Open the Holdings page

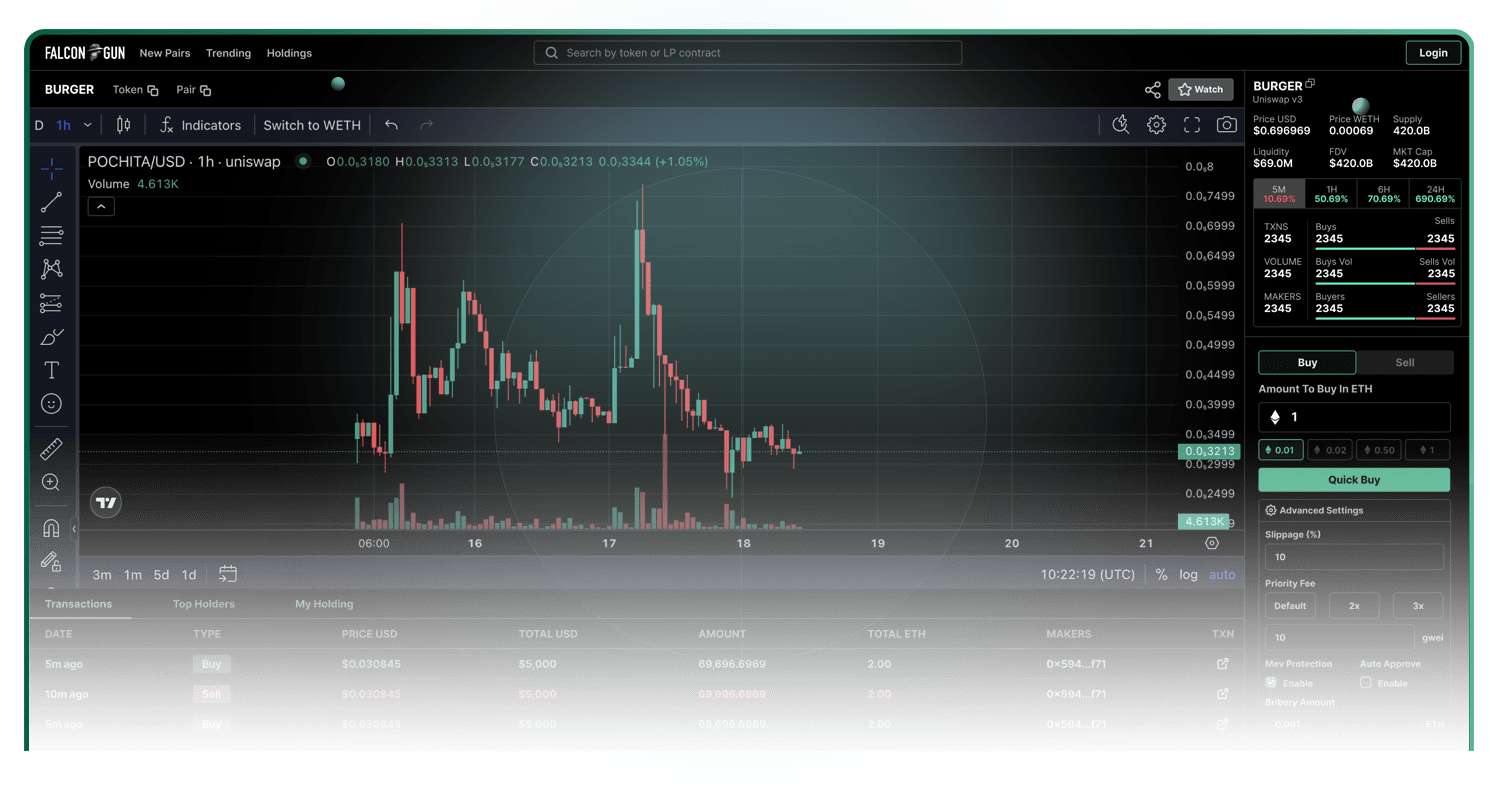(289, 53)
